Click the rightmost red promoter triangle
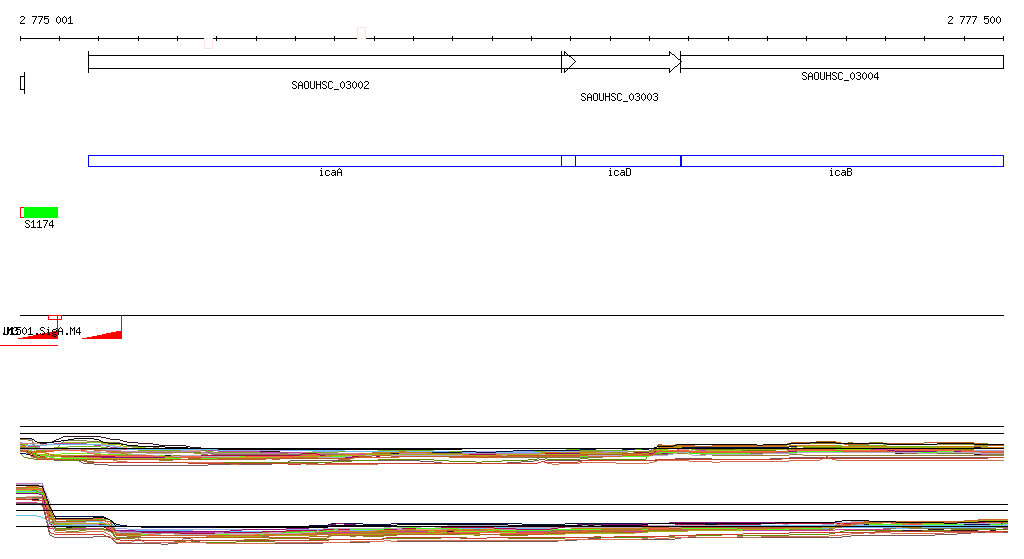 tap(108, 333)
